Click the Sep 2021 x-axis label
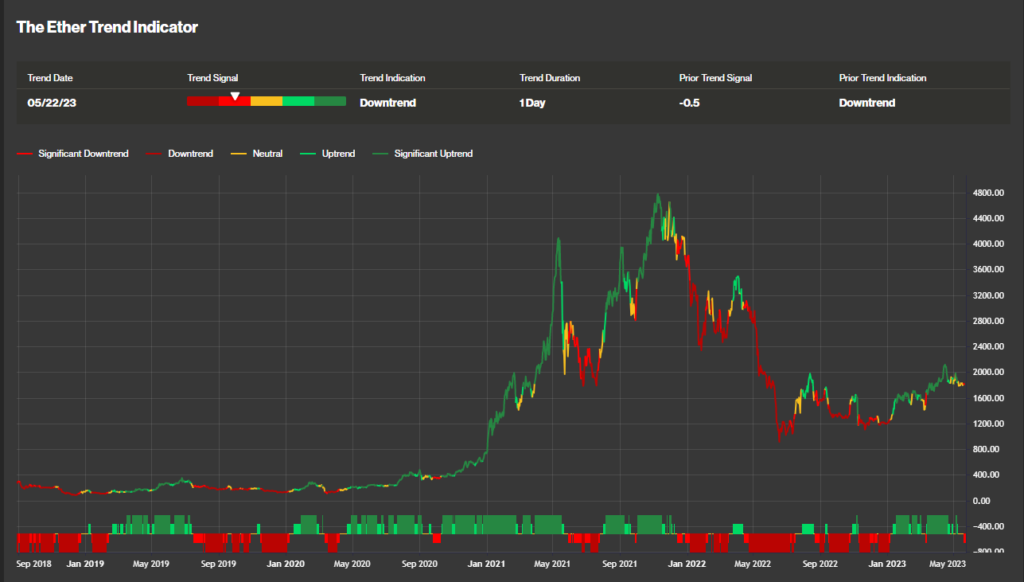Viewport: 1024px width, 582px height. [620, 564]
